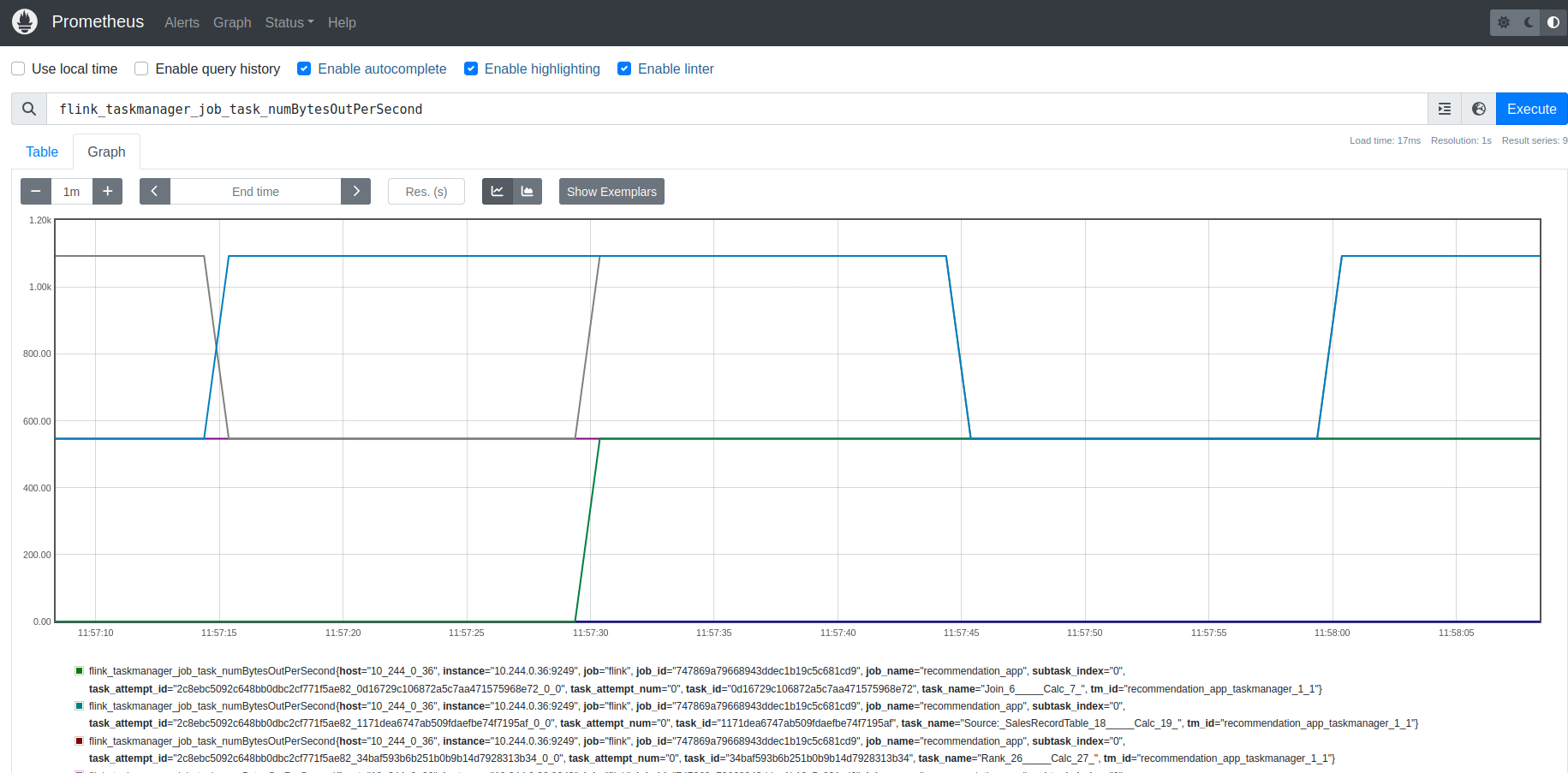Show the stacked area graph
The image size is (1568, 773).
click(528, 192)
